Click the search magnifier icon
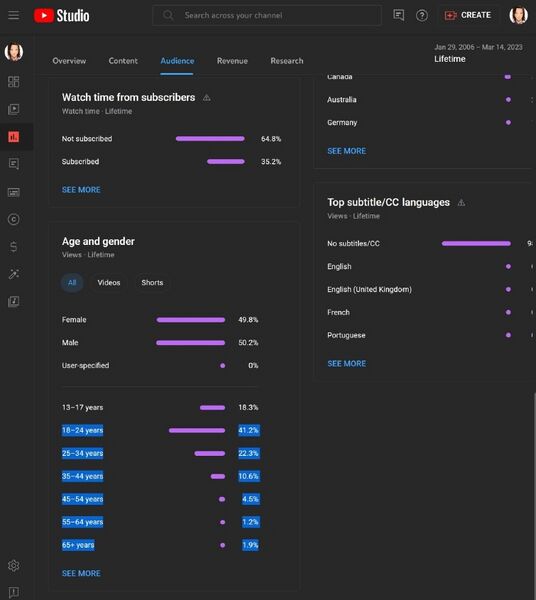The image size is (536, 600). [168, 15]
